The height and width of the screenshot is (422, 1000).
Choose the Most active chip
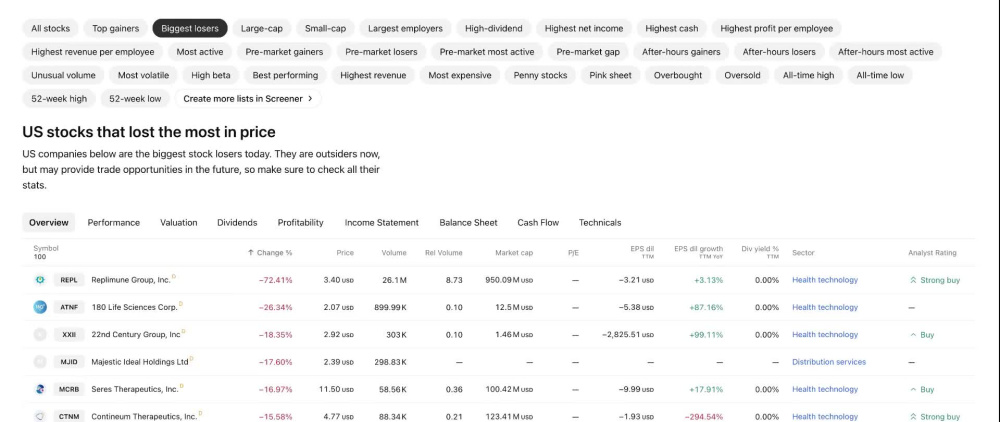point(200,52)
